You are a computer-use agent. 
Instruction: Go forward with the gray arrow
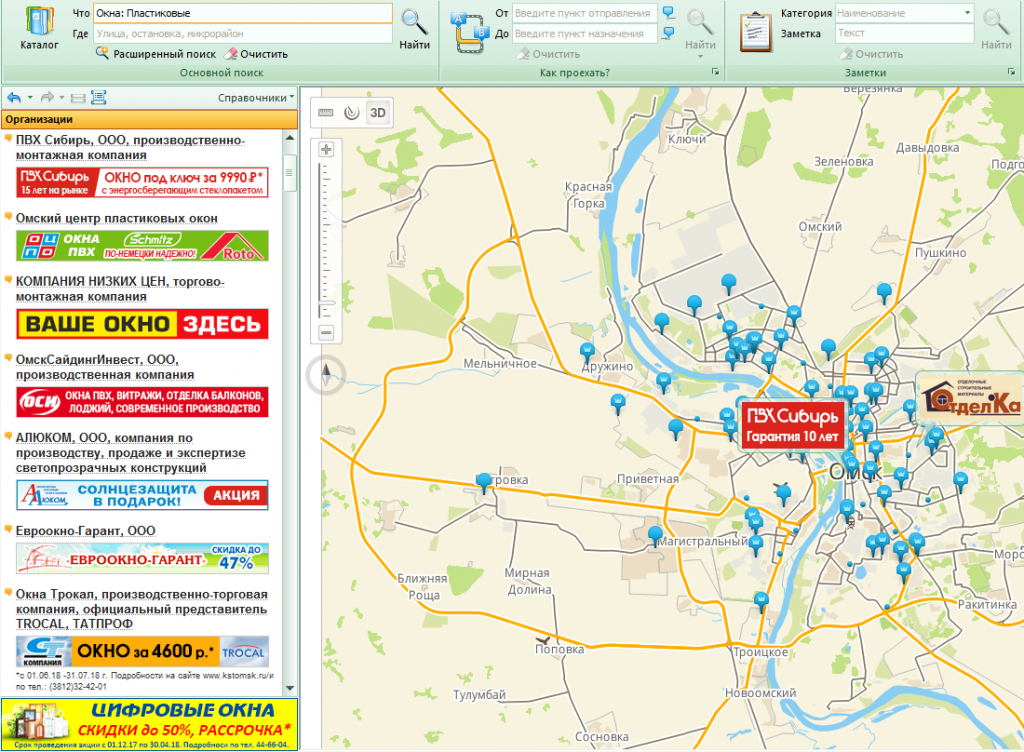coord(47,98)
